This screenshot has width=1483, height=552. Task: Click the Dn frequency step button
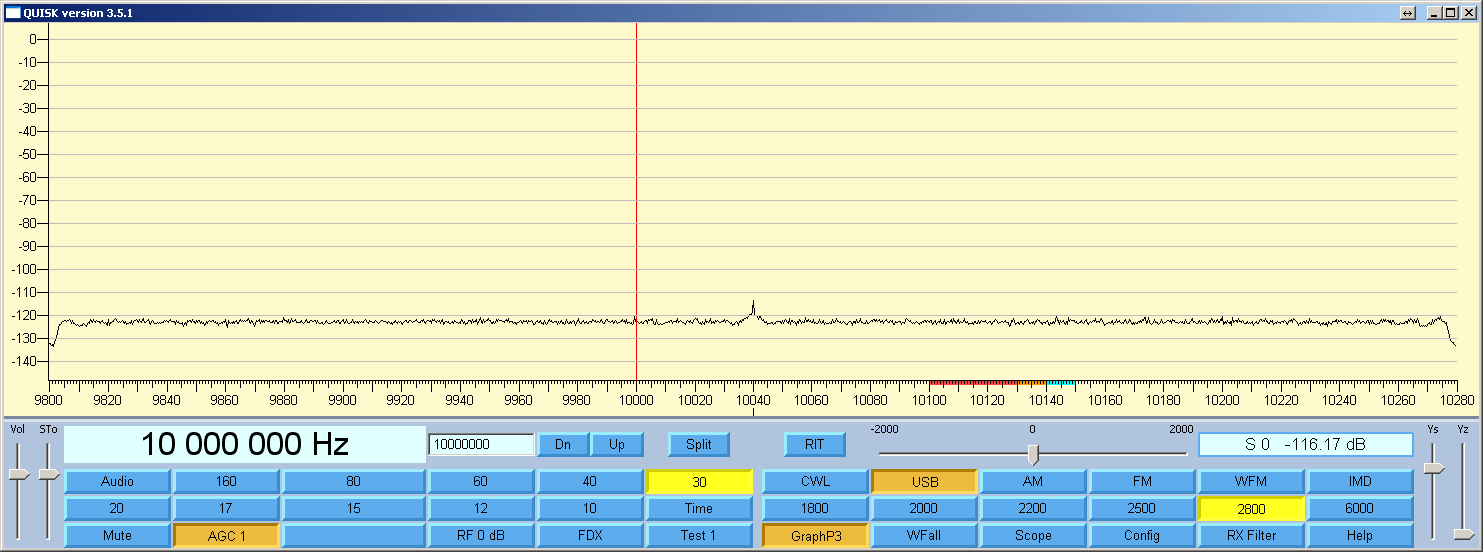(x=563, y=444)
